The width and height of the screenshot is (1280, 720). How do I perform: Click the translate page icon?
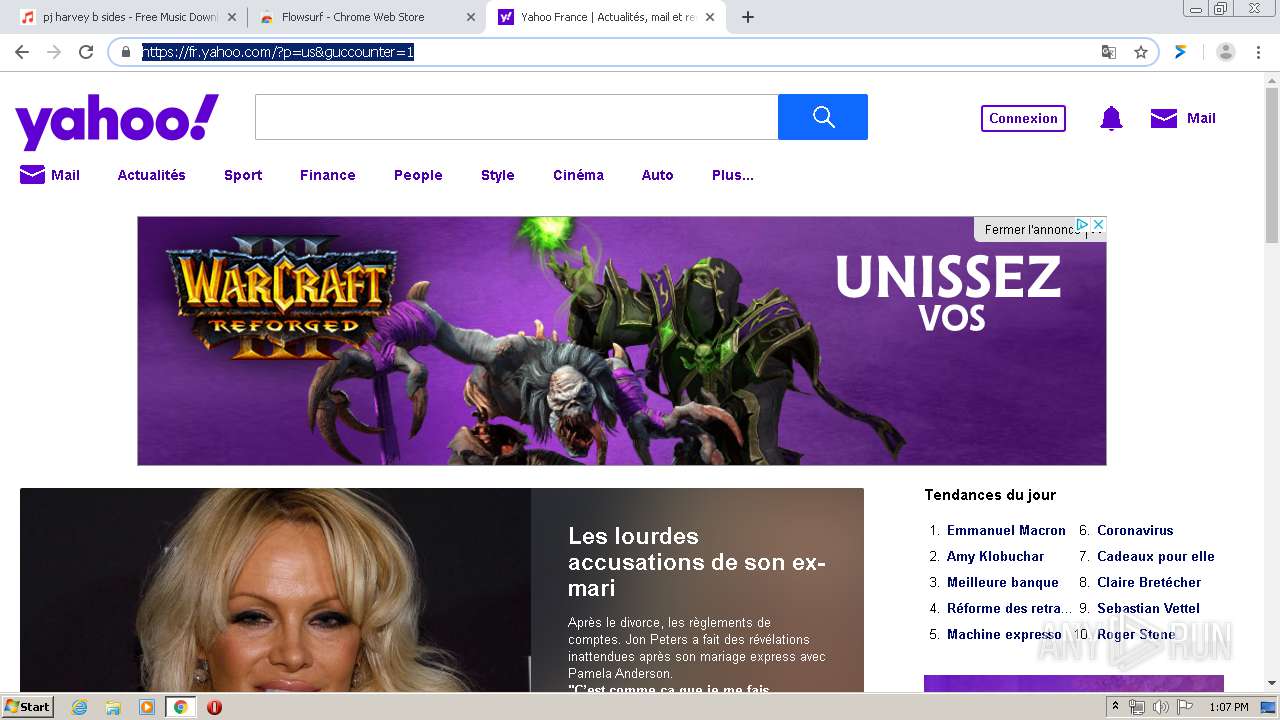(1109, 52)
